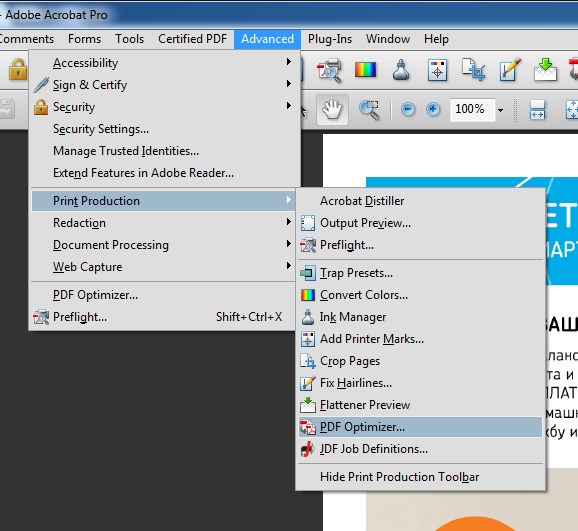Click the Advanced menu in menu bar
The image size is (578, 531).
[x=268, y=39]
